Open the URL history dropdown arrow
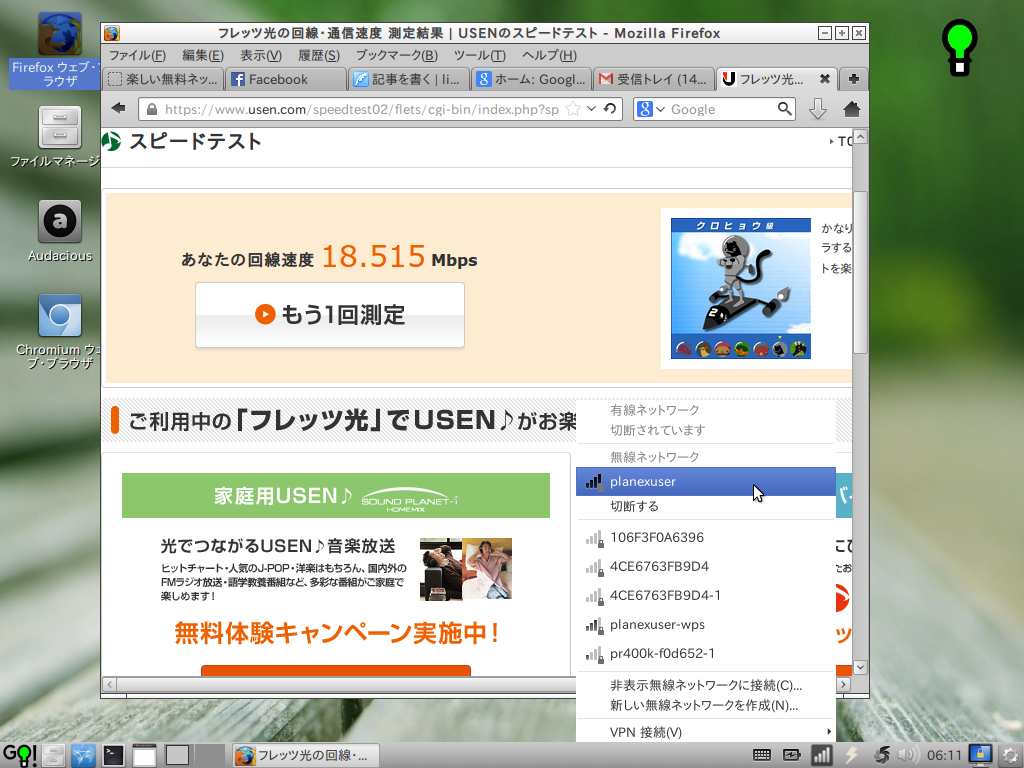 592,108
